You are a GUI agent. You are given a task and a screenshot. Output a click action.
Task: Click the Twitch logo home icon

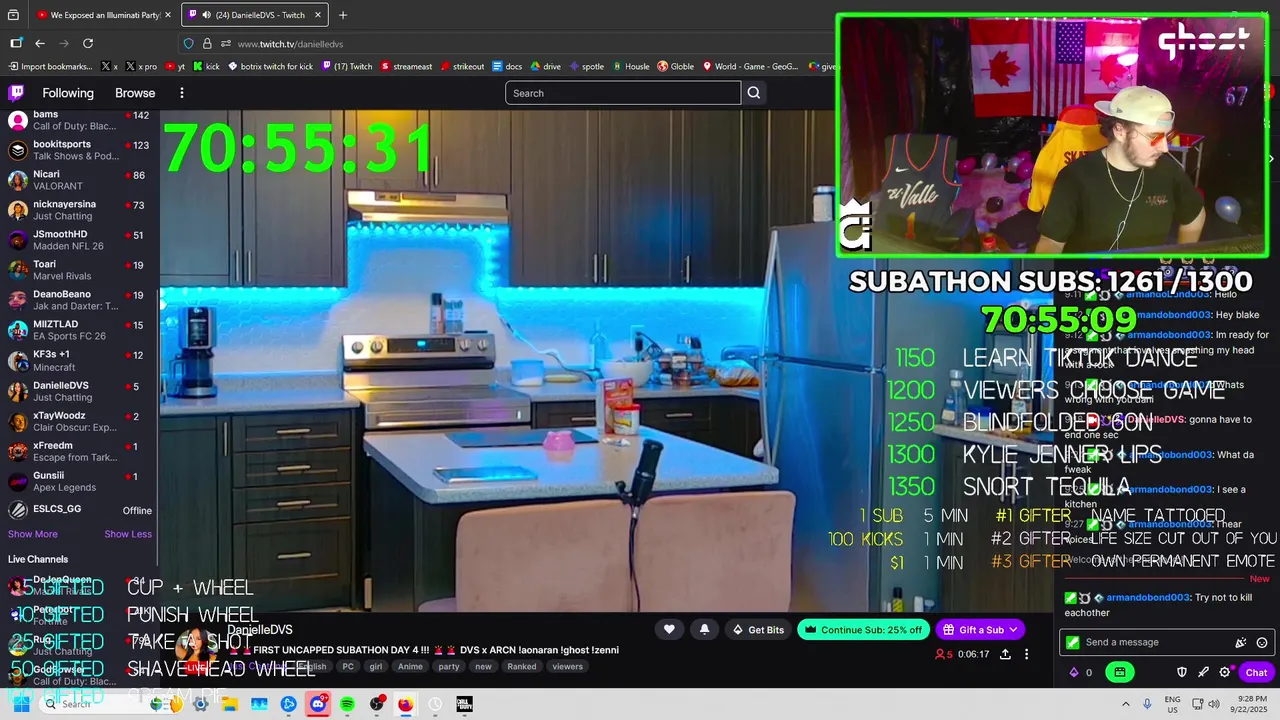coord(16,93)
